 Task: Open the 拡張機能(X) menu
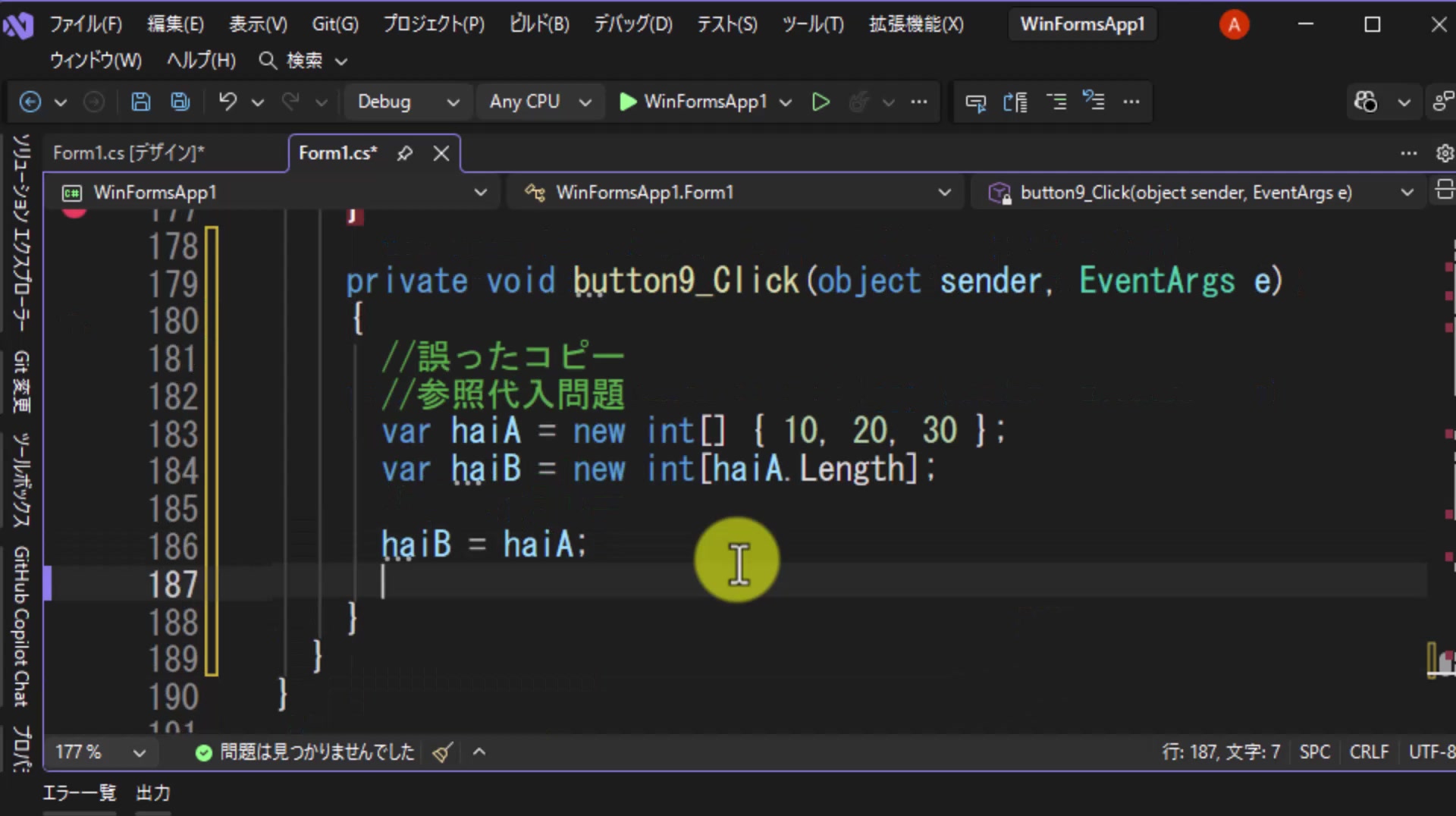coord(916,24)
